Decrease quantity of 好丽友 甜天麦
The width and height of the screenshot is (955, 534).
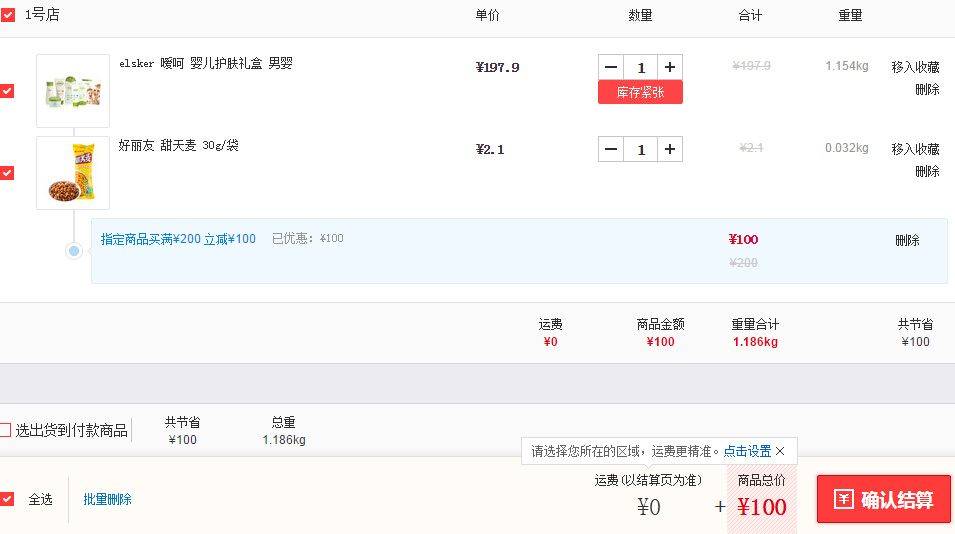point(611,149)
